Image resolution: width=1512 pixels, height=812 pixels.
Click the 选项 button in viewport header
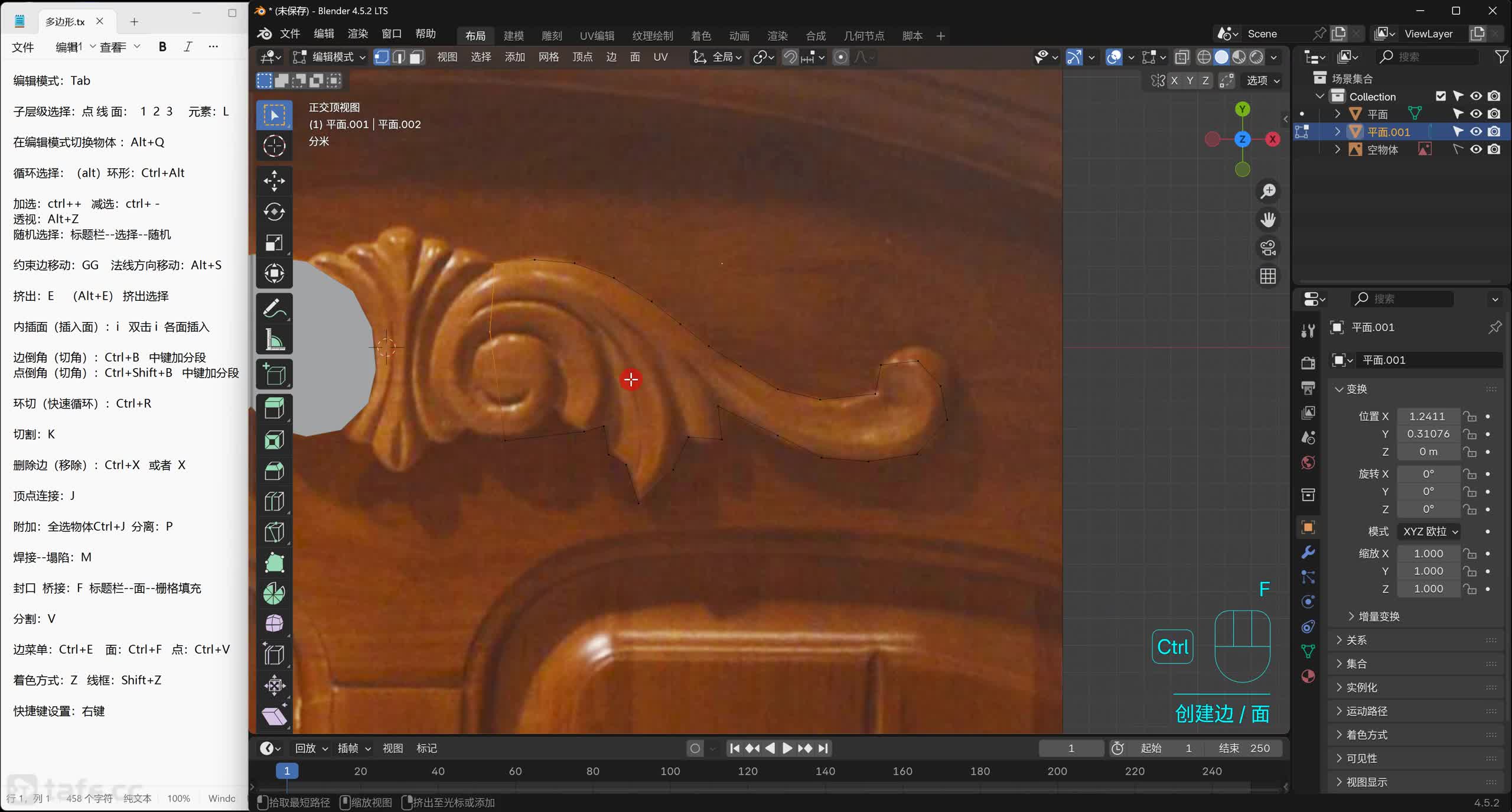1263,80
